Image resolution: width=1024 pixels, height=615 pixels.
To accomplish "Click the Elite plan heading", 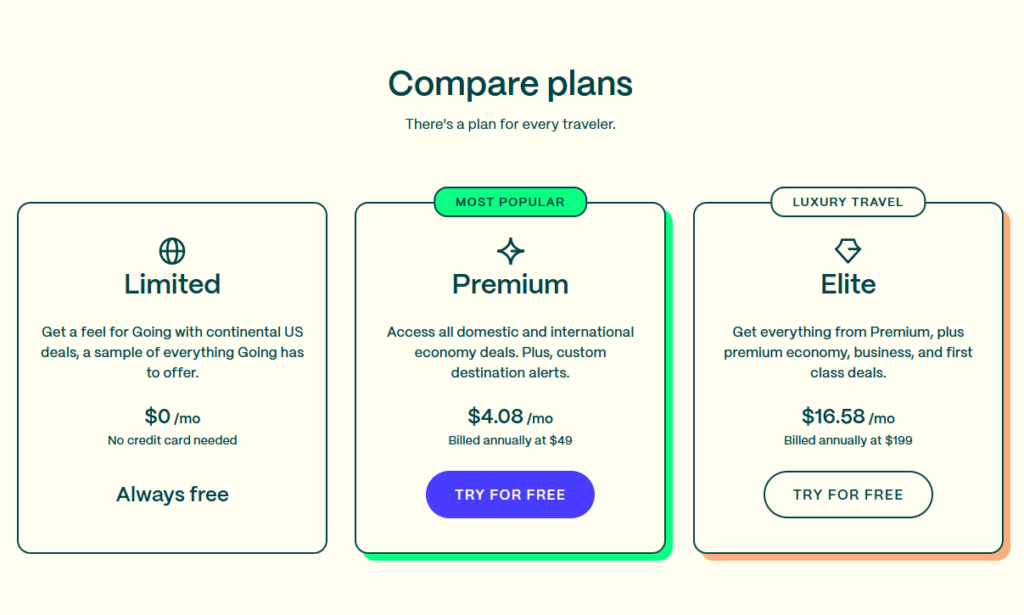I will point(848,284).
